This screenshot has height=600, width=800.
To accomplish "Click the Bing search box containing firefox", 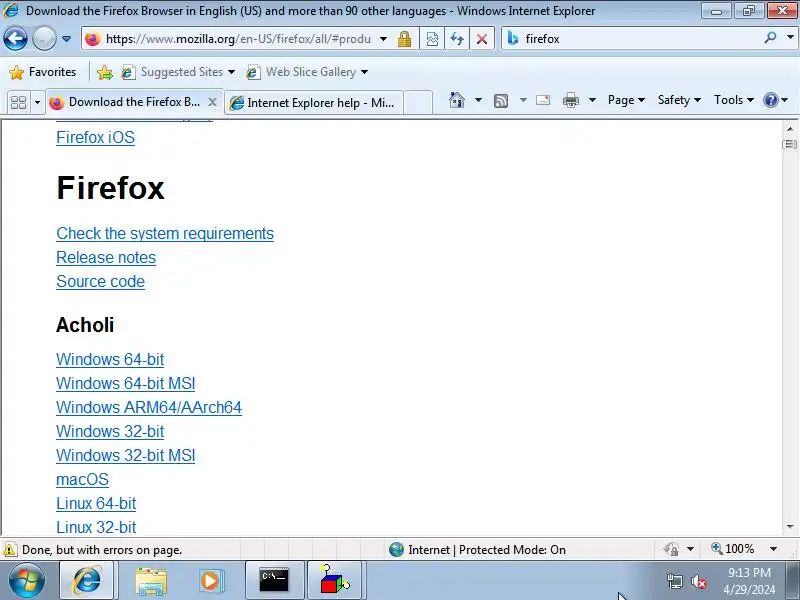I will pyautogui.click(x=640, y=39).
